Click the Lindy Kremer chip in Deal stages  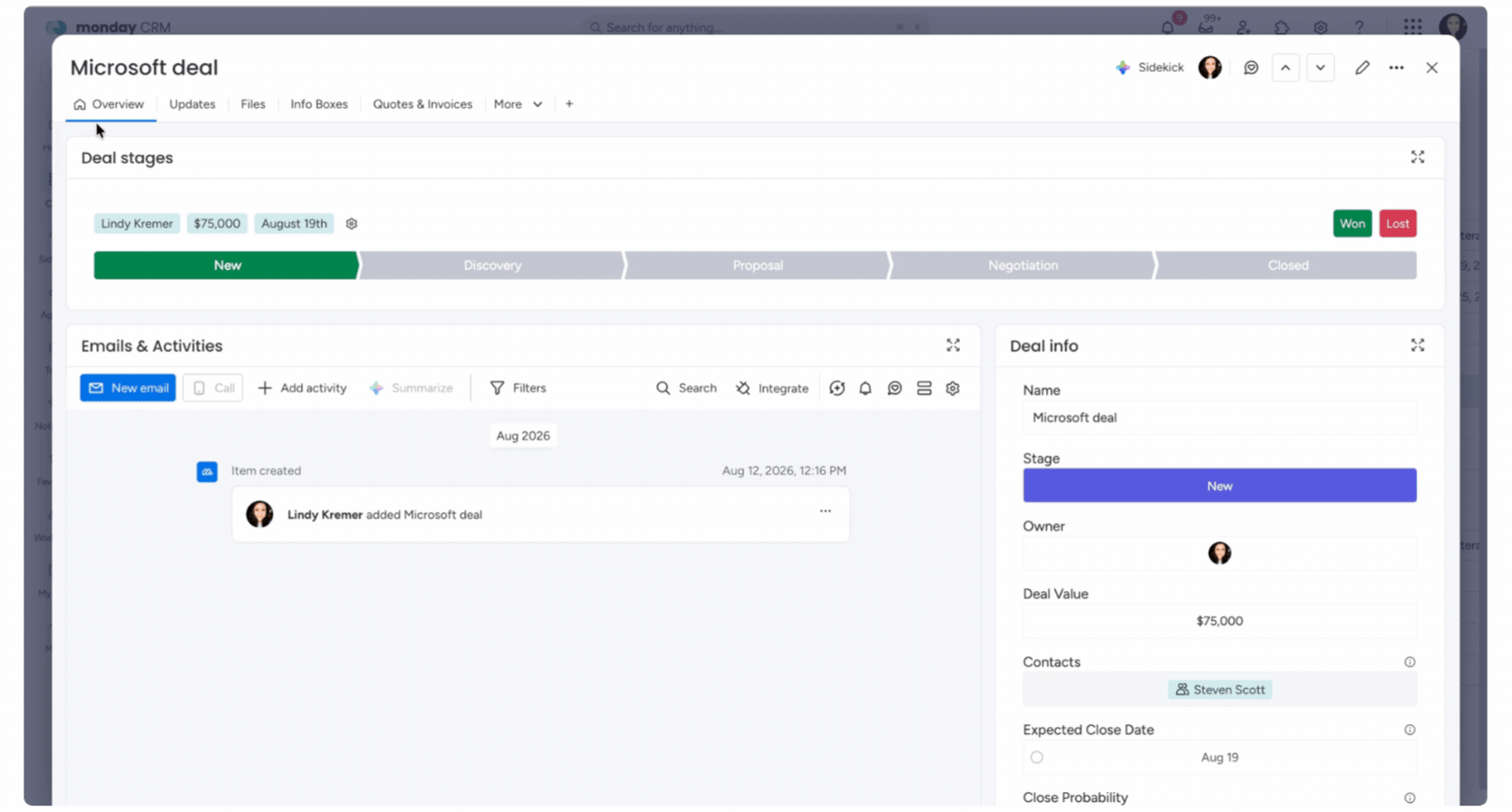click(137, 224)
